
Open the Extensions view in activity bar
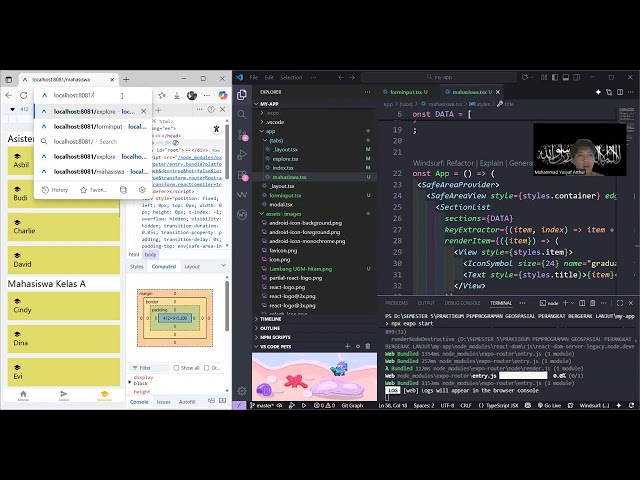[242, 175]
